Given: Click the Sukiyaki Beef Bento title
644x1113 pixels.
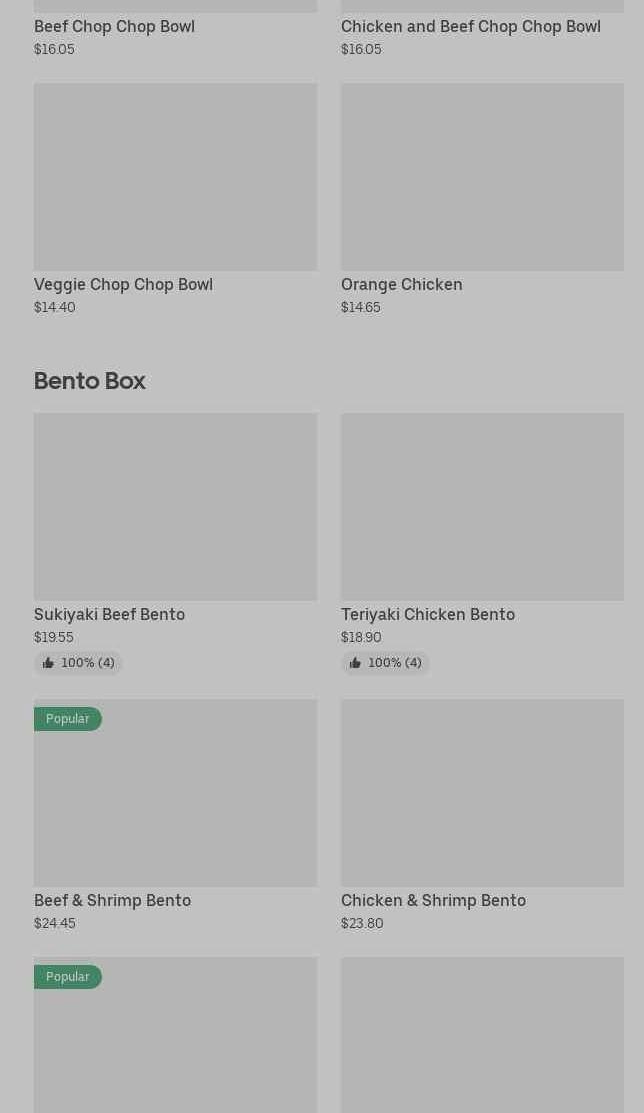Looking at the screenshot, I should (x=109, y=614).
